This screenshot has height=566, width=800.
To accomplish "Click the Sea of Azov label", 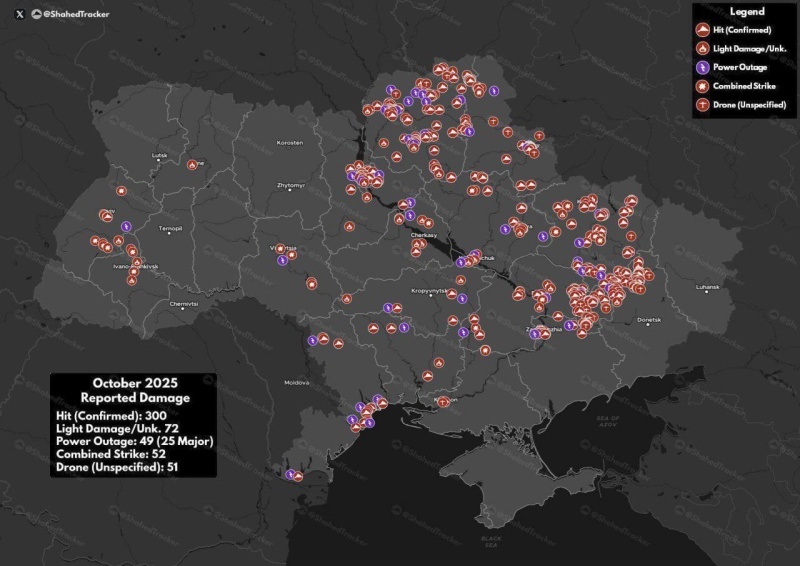I will (608, 421).
